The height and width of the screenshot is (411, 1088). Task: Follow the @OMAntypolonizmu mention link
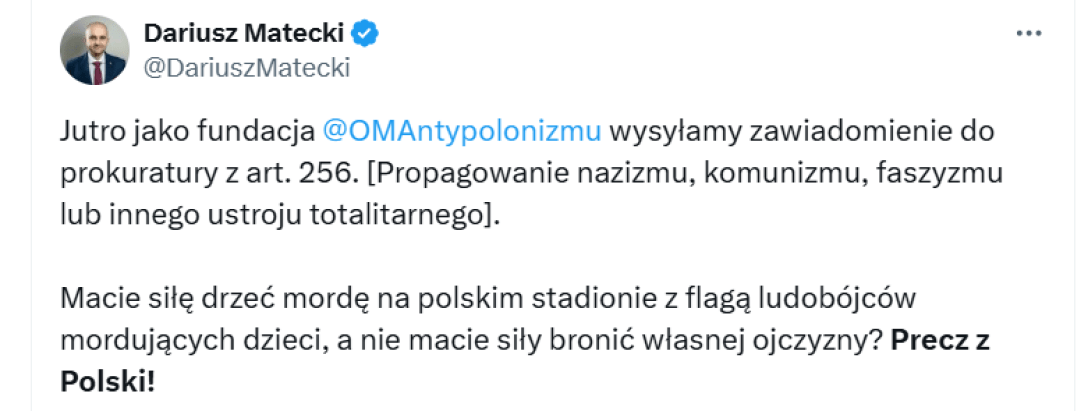click(x=462, y=131)
